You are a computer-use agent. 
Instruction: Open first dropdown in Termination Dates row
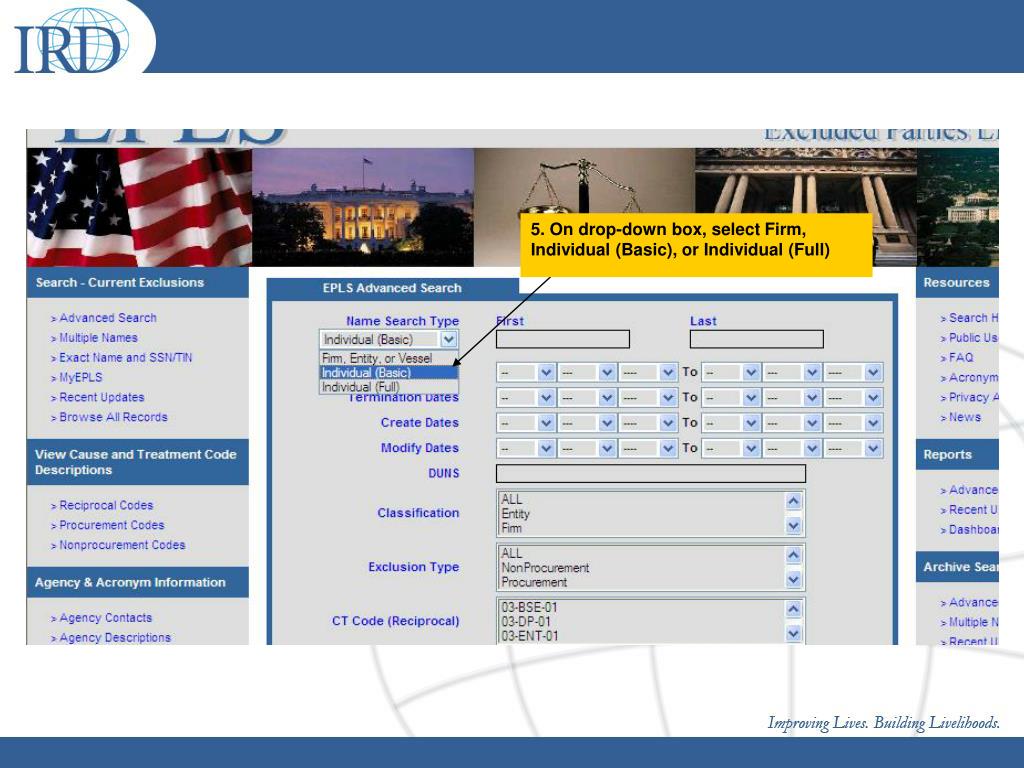tap(526, 398)
